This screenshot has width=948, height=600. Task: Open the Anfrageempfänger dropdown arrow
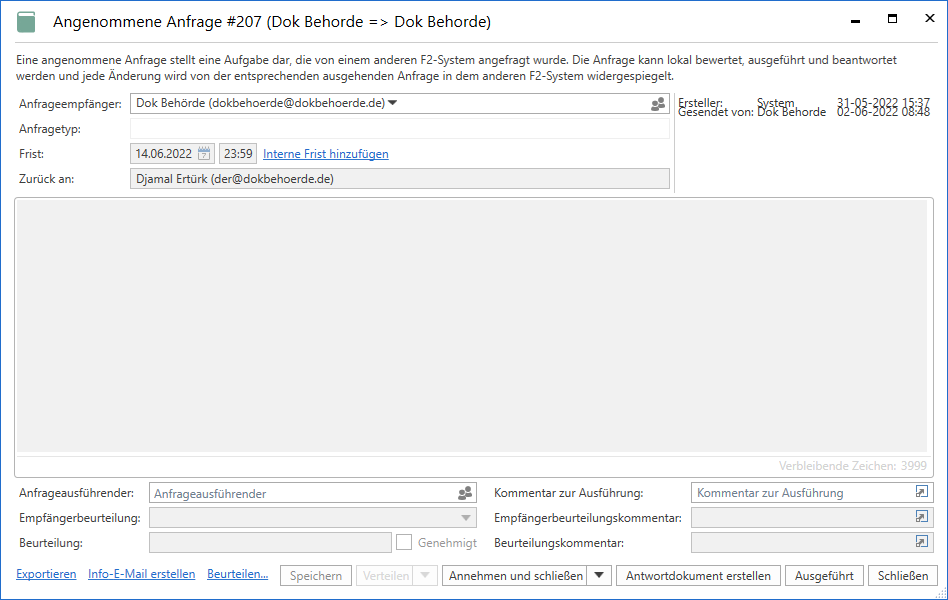pos(393,103)
